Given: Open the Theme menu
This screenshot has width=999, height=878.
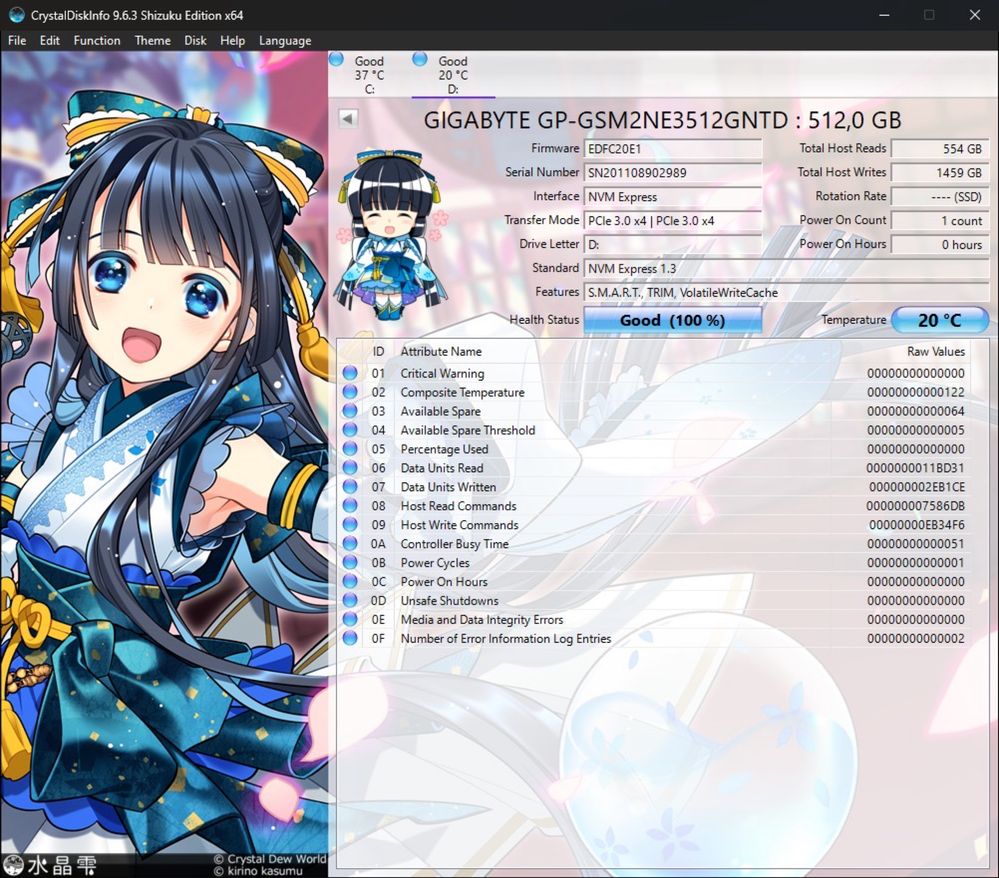Looking at the screenshot, I should point(153,40).
